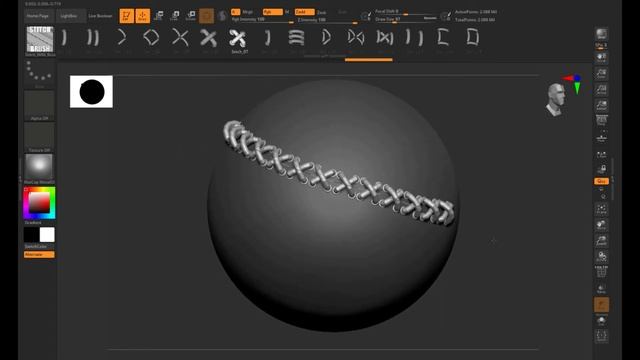Toggle the Zadd sculpt mode
Viewport: 640px width, 360px height.
(x=304, y=12)
